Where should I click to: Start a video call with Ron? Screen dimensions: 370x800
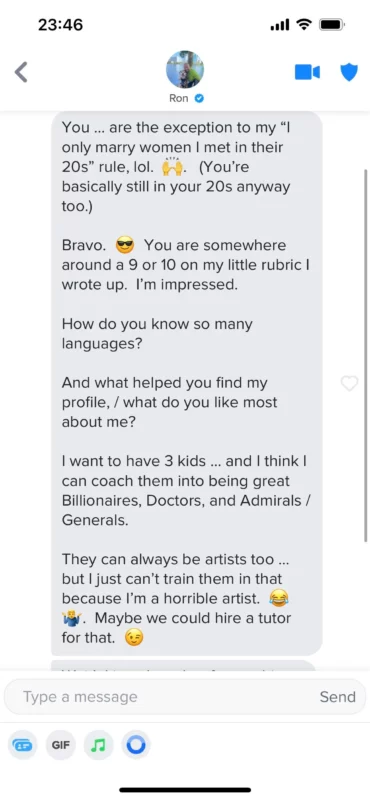pos(307,72)
